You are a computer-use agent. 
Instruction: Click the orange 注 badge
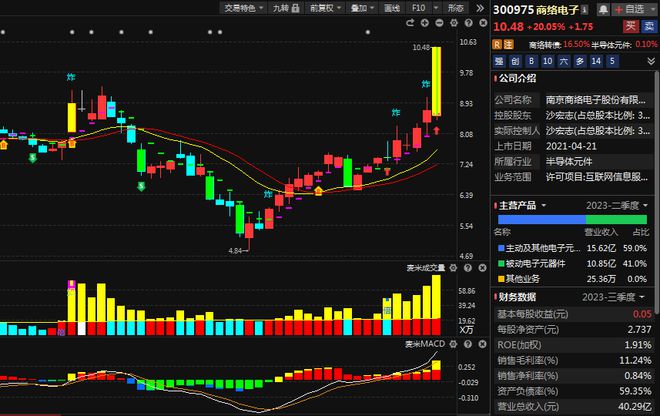pos(508,44)
